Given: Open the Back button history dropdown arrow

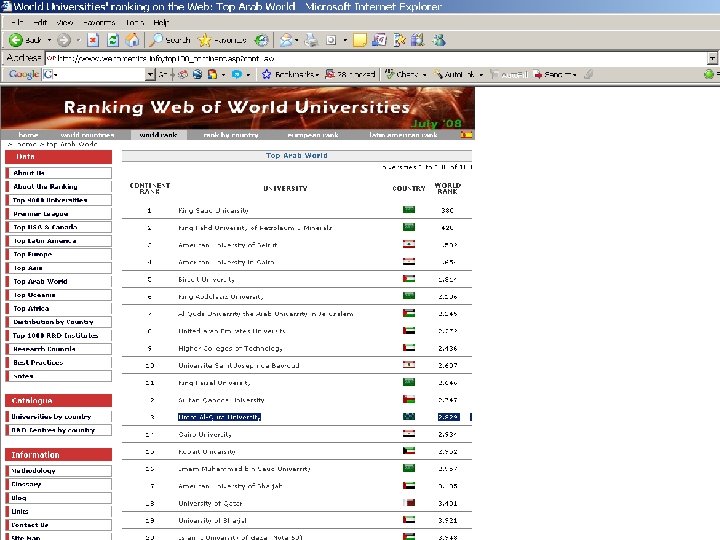Looking at the screenshot, I should (49, 40).
